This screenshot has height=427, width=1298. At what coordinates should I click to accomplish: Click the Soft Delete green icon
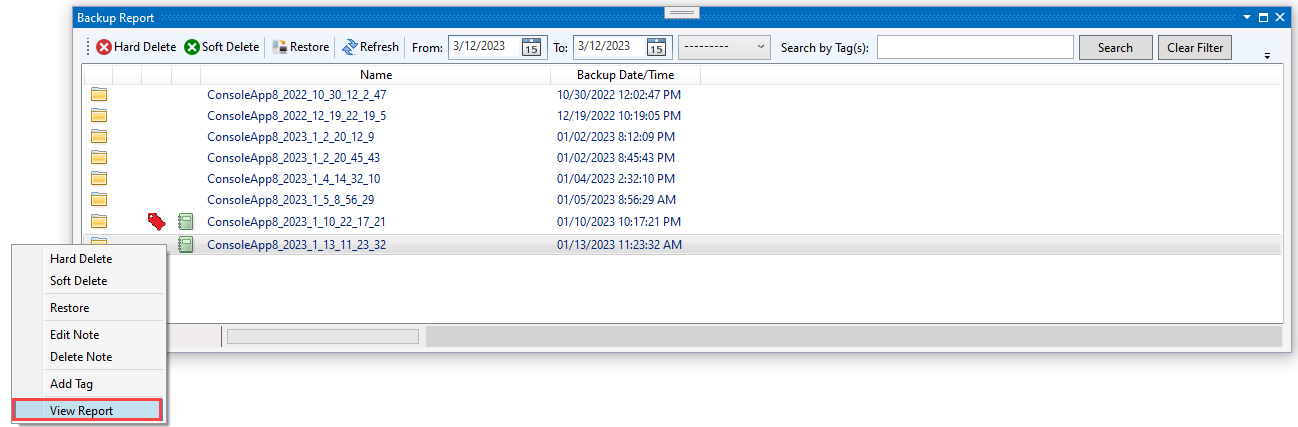(192, 47)
